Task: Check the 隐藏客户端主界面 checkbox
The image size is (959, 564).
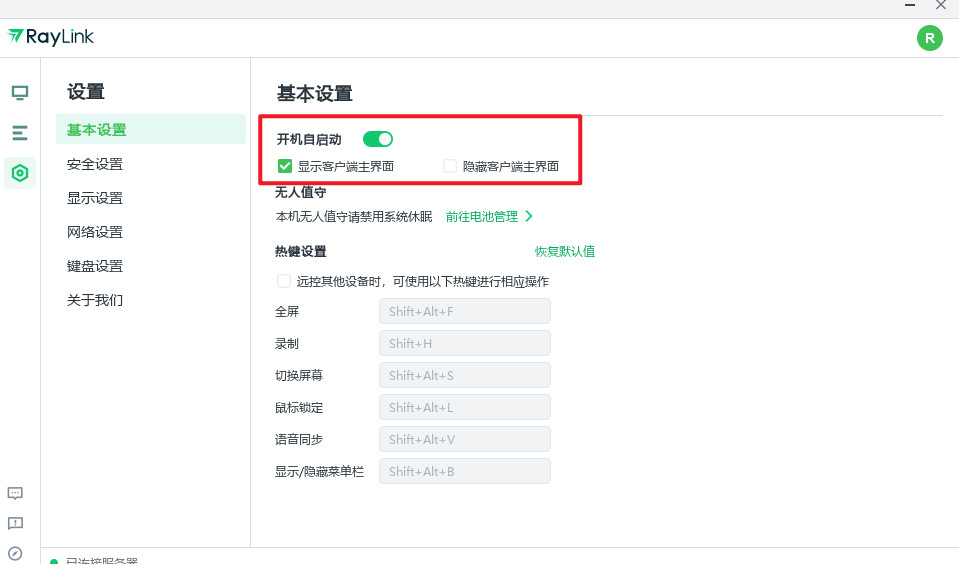Action: tap(450, 166)
